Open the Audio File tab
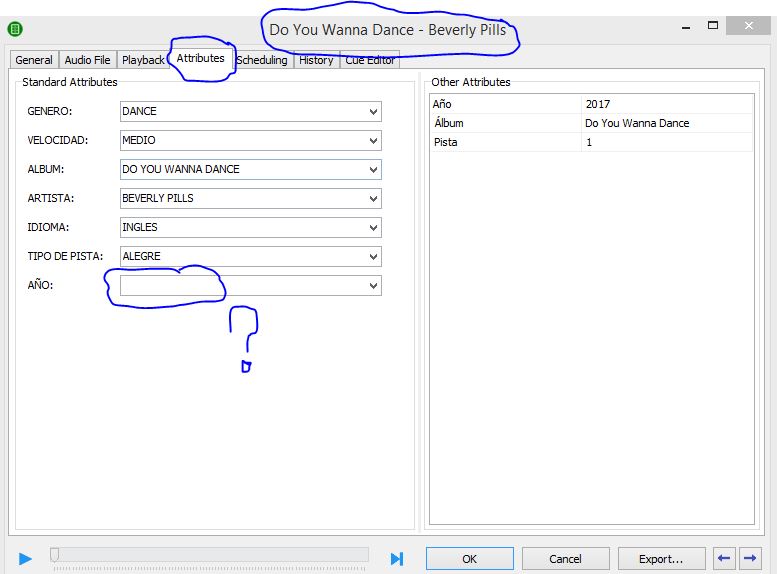 coord(88,61)
